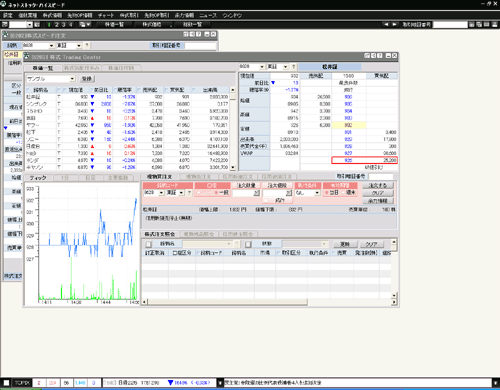
Task: Toggle the 銘柄名 filter checkbox
Action: [x=148, y=244]
